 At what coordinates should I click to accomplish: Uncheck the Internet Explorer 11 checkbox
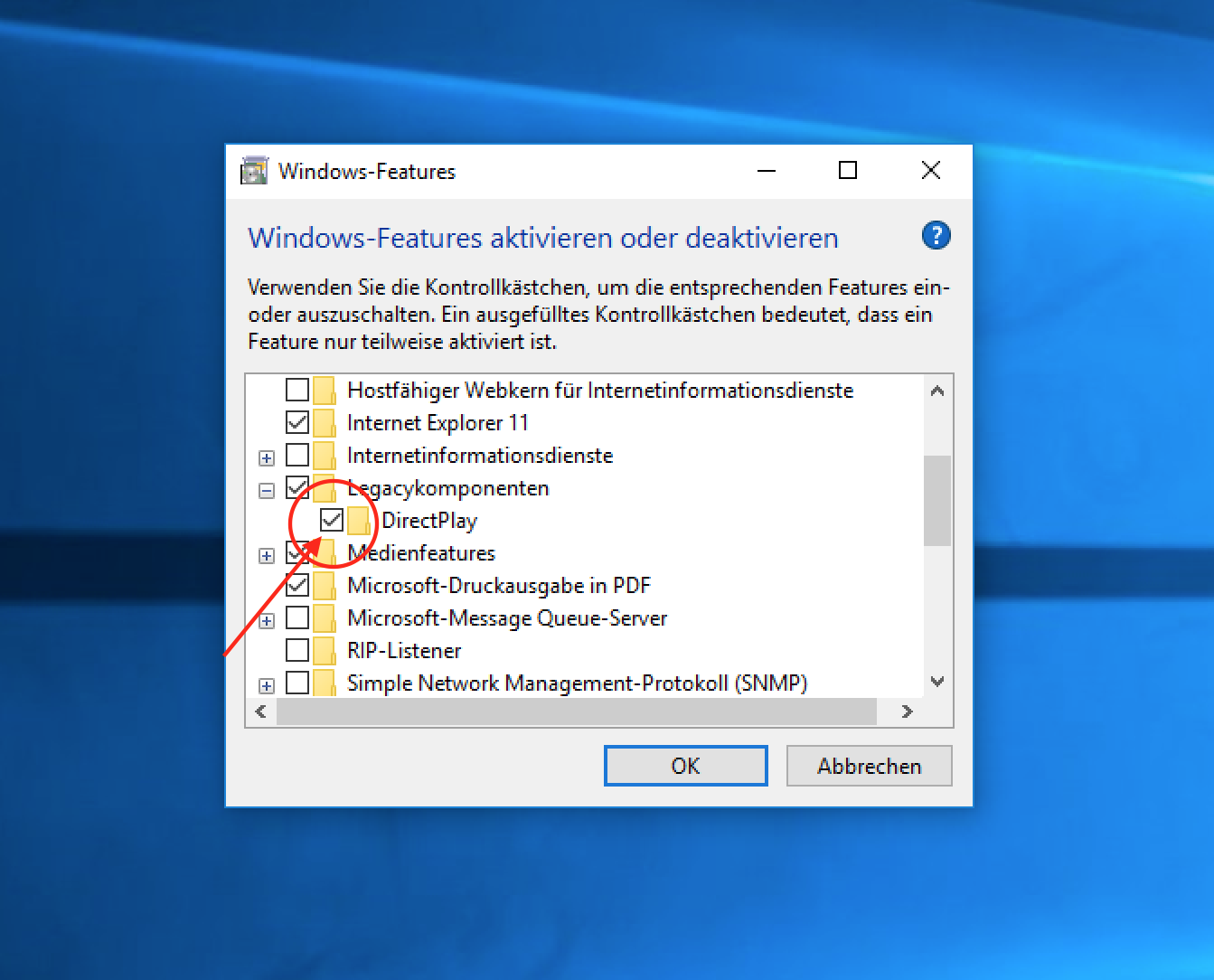click(x=297, y=422)
